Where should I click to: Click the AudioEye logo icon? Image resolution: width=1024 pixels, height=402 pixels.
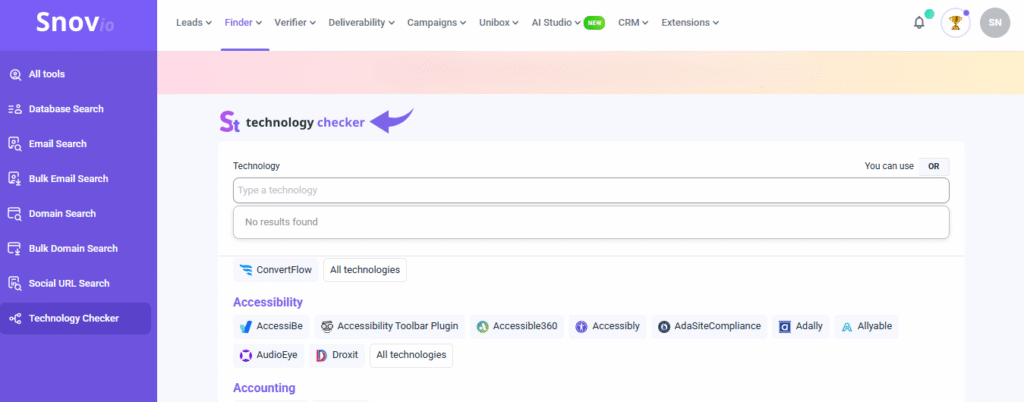point(246,356)
